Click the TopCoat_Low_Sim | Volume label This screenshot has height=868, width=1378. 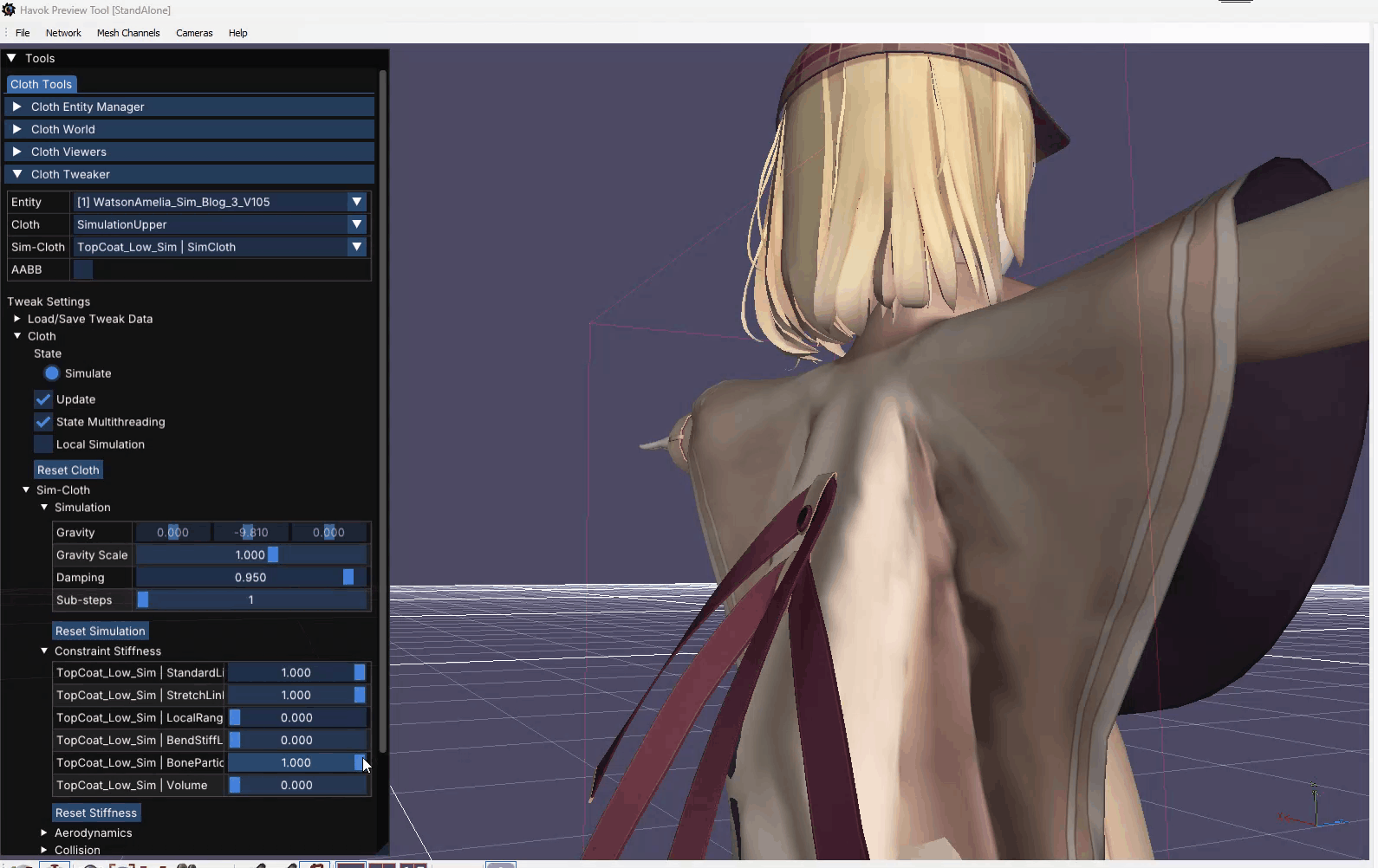132,786
